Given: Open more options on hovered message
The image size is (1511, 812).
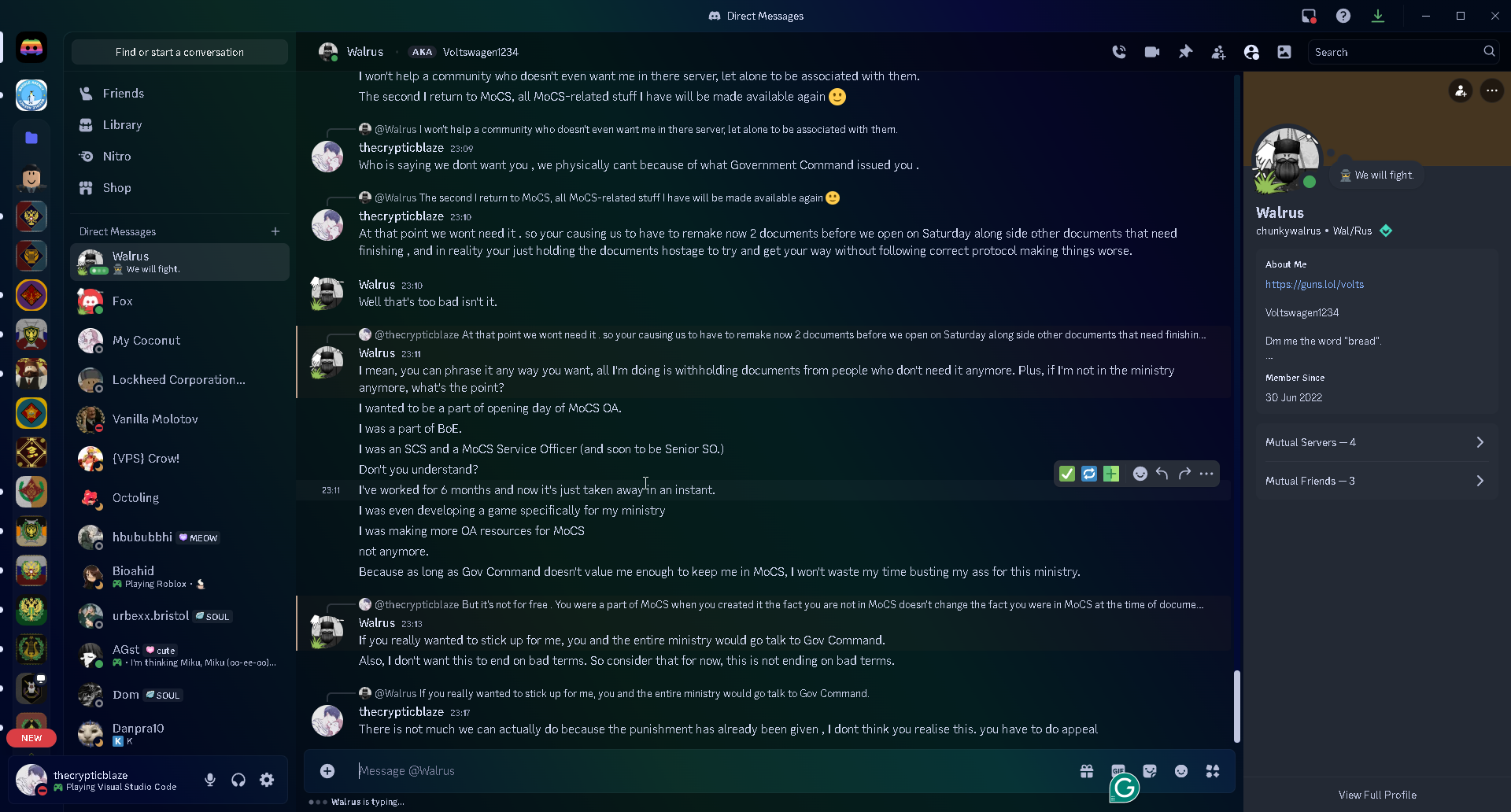Looking at the screenshot, I should pyautogui.click(x=1206, y=474).
